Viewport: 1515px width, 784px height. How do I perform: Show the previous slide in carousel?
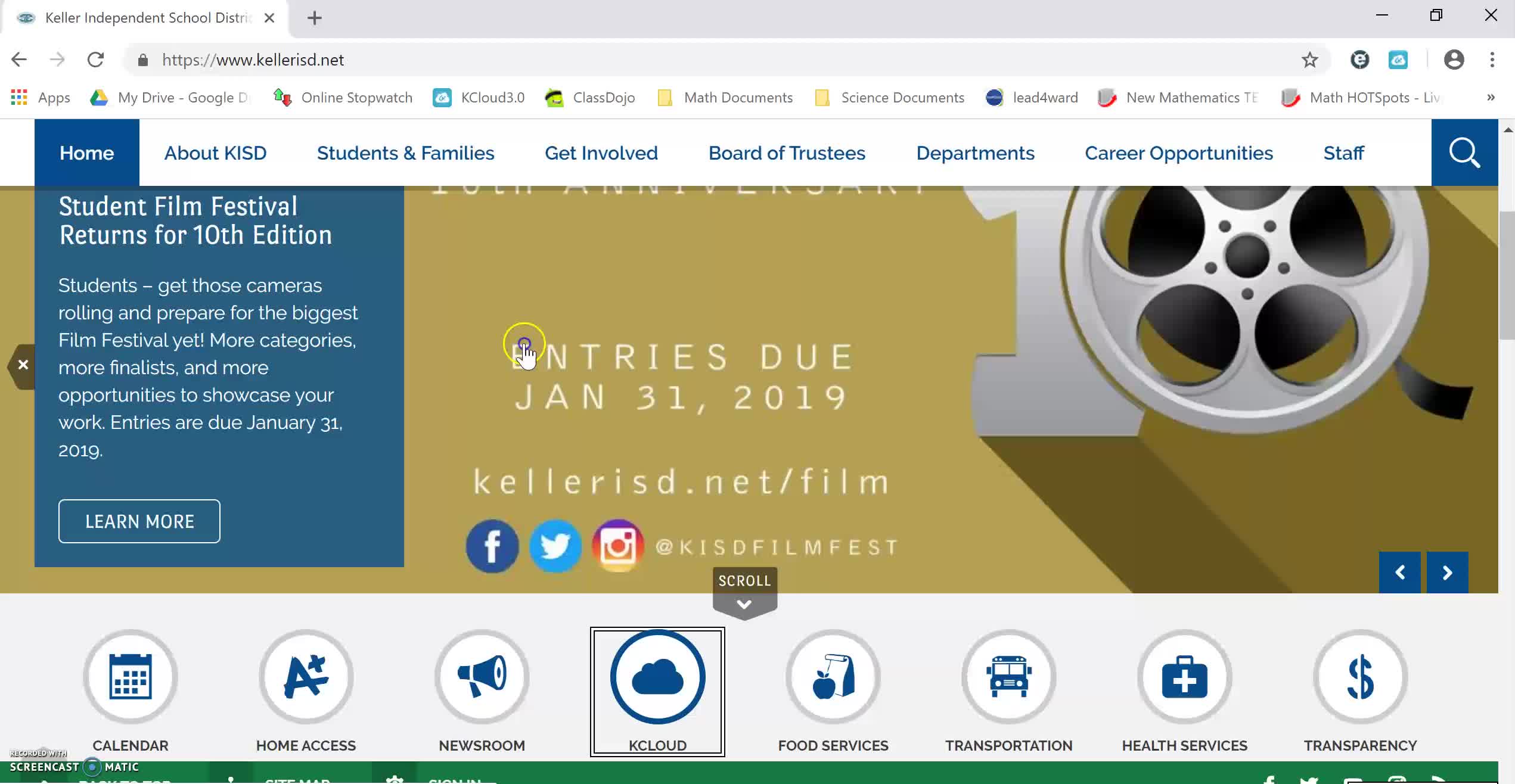1399,573
